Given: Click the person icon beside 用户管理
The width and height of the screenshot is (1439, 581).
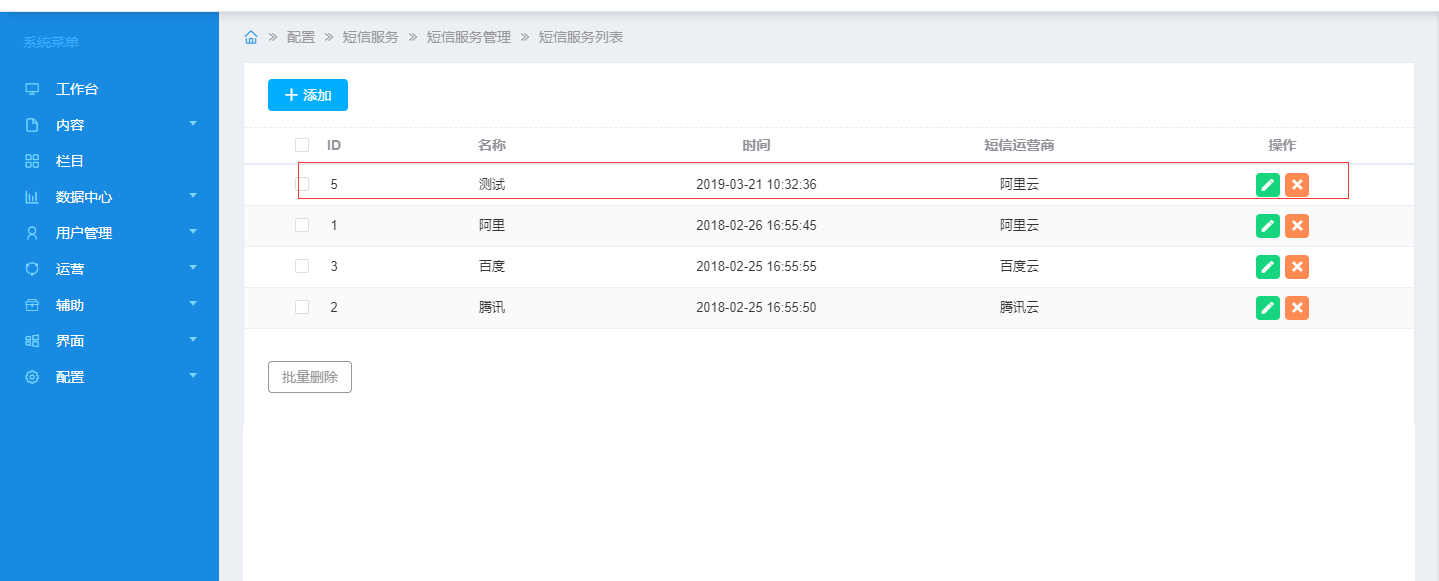Looking at the screenshot, I should click(x=32, y=233).
